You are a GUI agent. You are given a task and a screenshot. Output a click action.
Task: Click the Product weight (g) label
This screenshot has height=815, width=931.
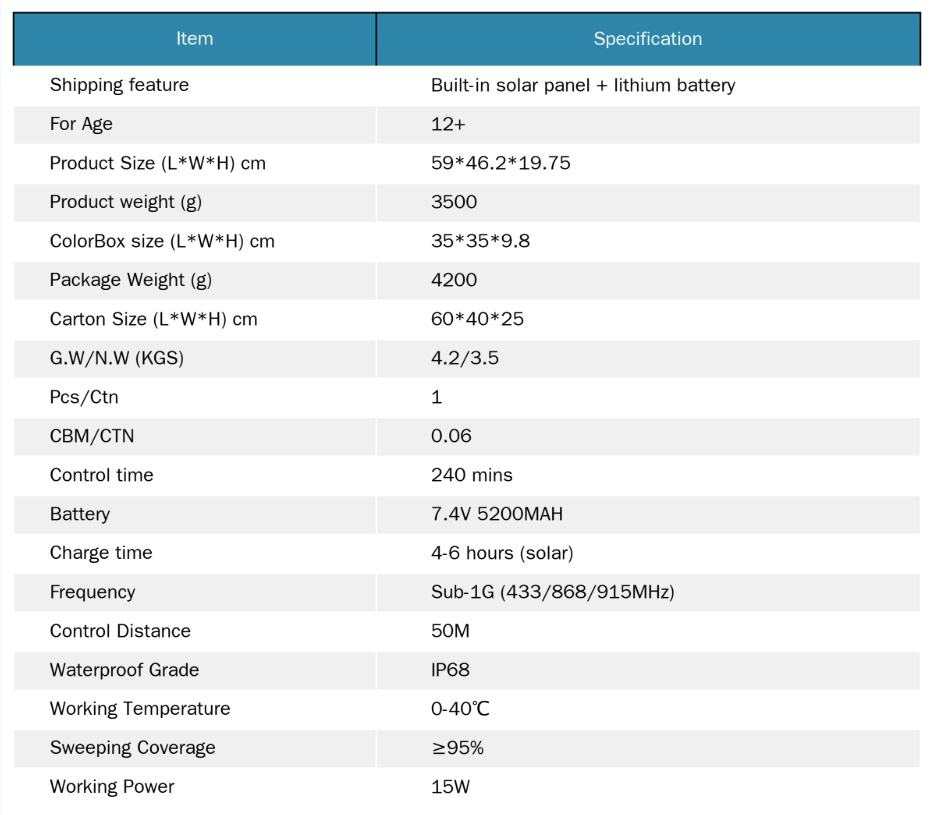pyautogui.click(x=125, y=202)
